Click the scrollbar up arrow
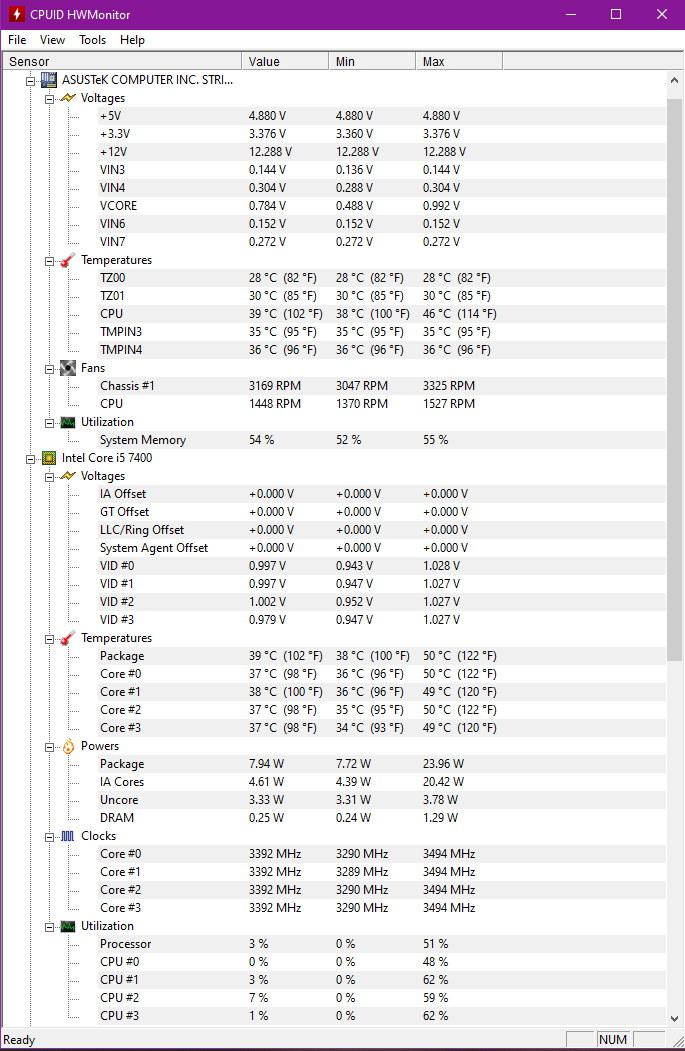The height and width of the screenshot is (1051, 685). pyautogui.click(x=674, y=80)
